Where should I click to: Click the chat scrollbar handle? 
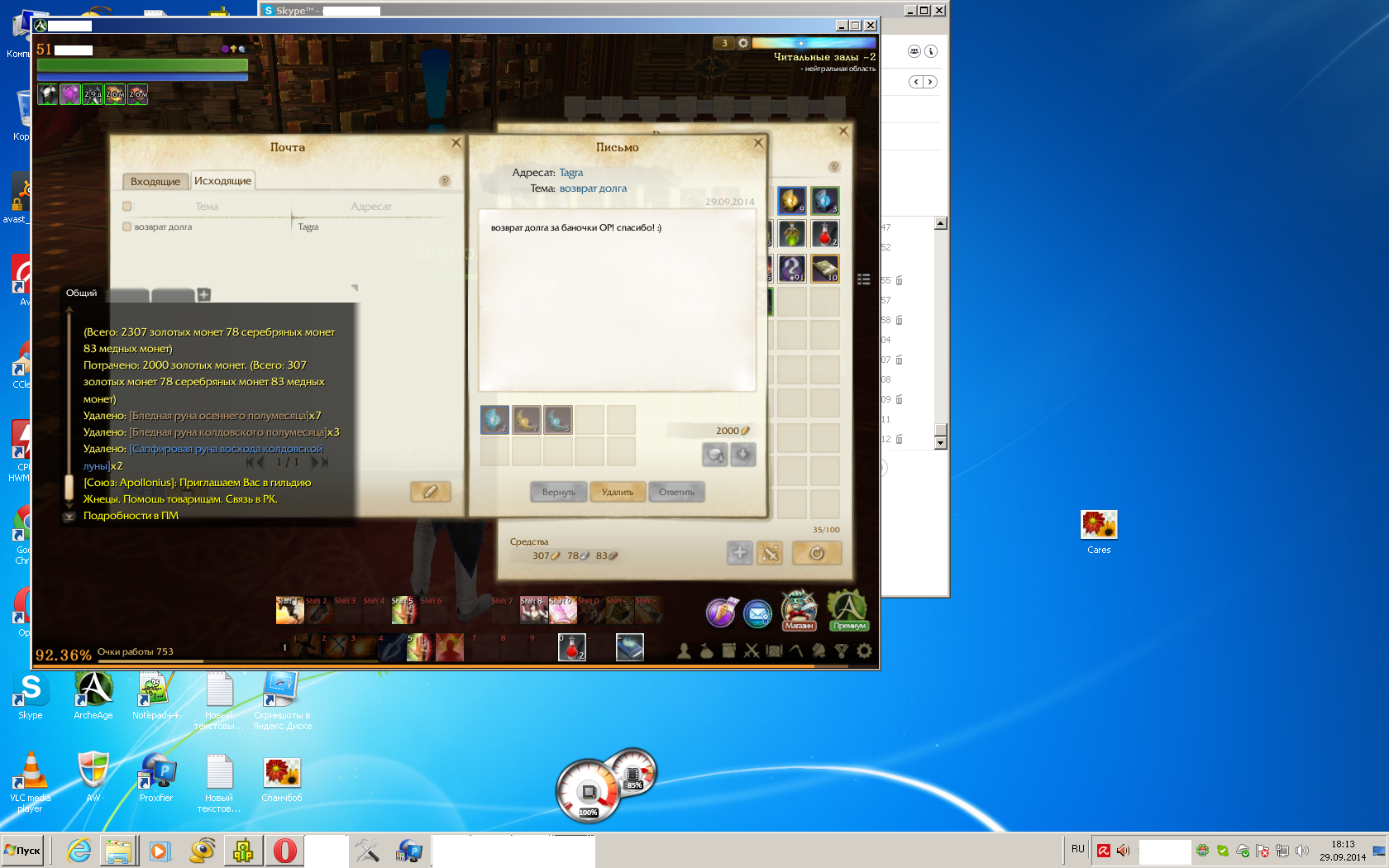(69, 488)
